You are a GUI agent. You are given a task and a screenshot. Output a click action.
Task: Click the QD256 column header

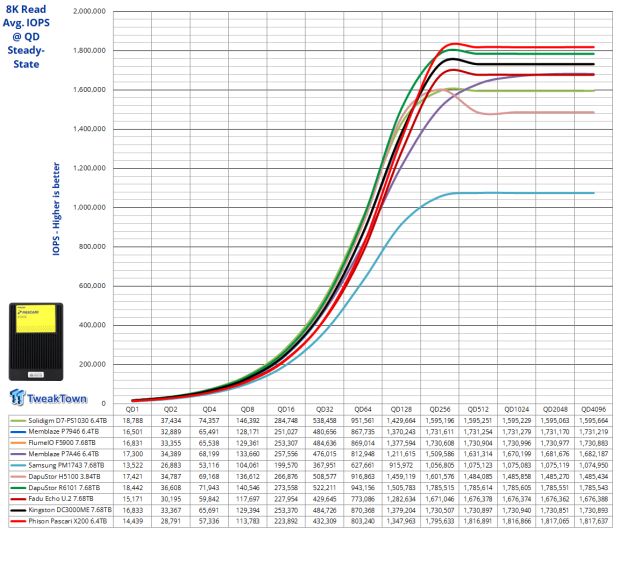click(x=440, y=409)
